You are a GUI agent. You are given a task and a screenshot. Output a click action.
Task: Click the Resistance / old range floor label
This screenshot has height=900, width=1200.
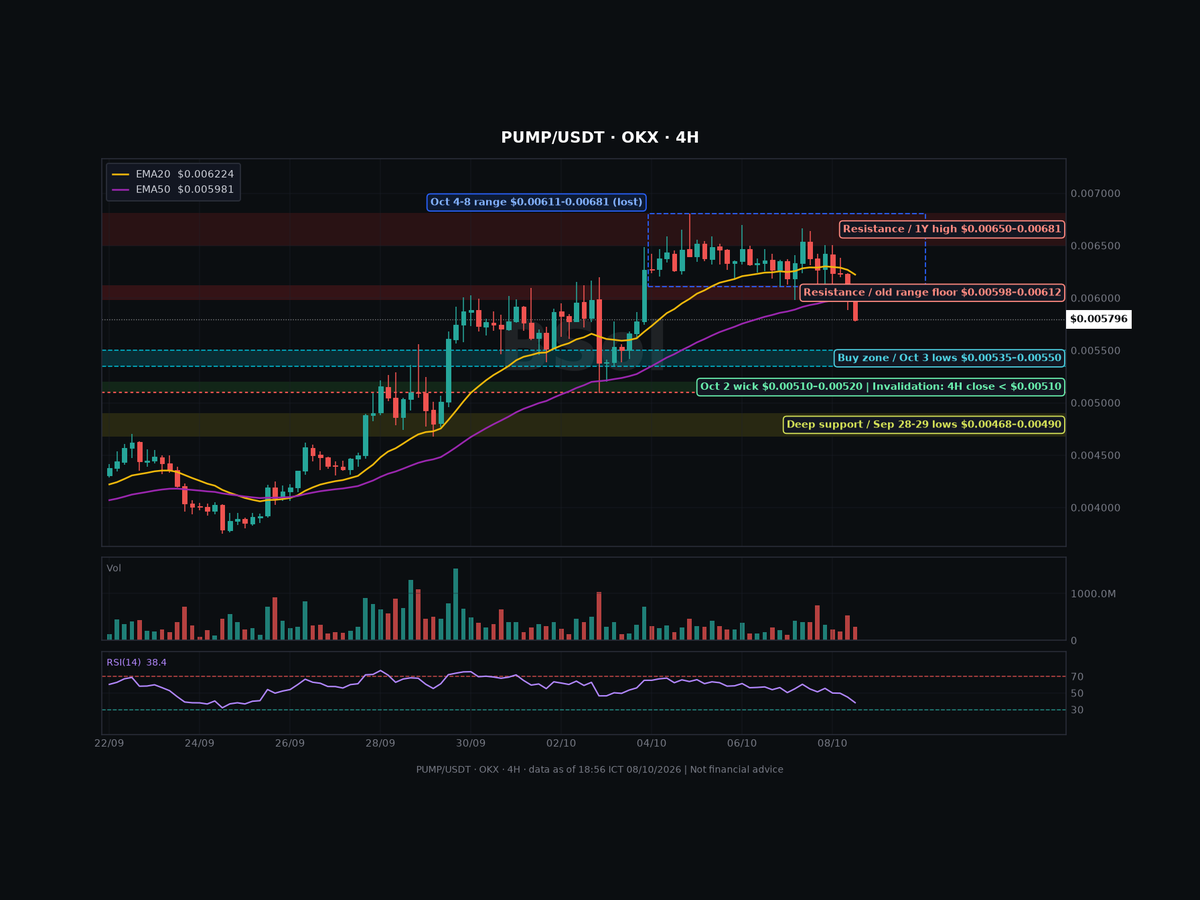tap(933, 292)
